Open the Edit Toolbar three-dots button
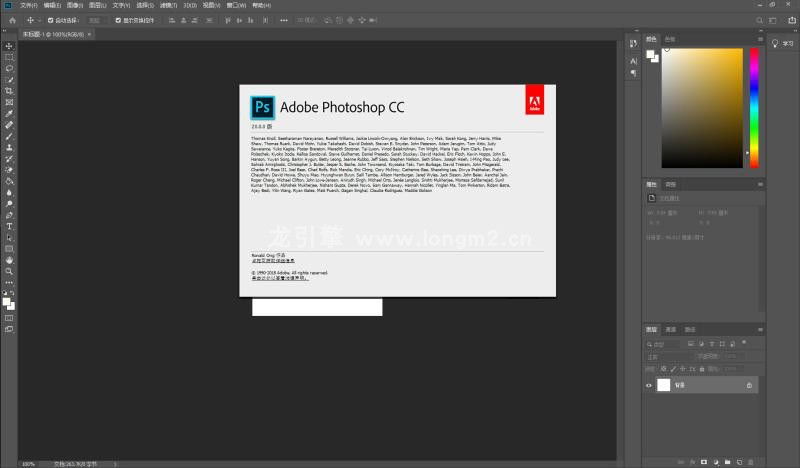 coord(9,282)
